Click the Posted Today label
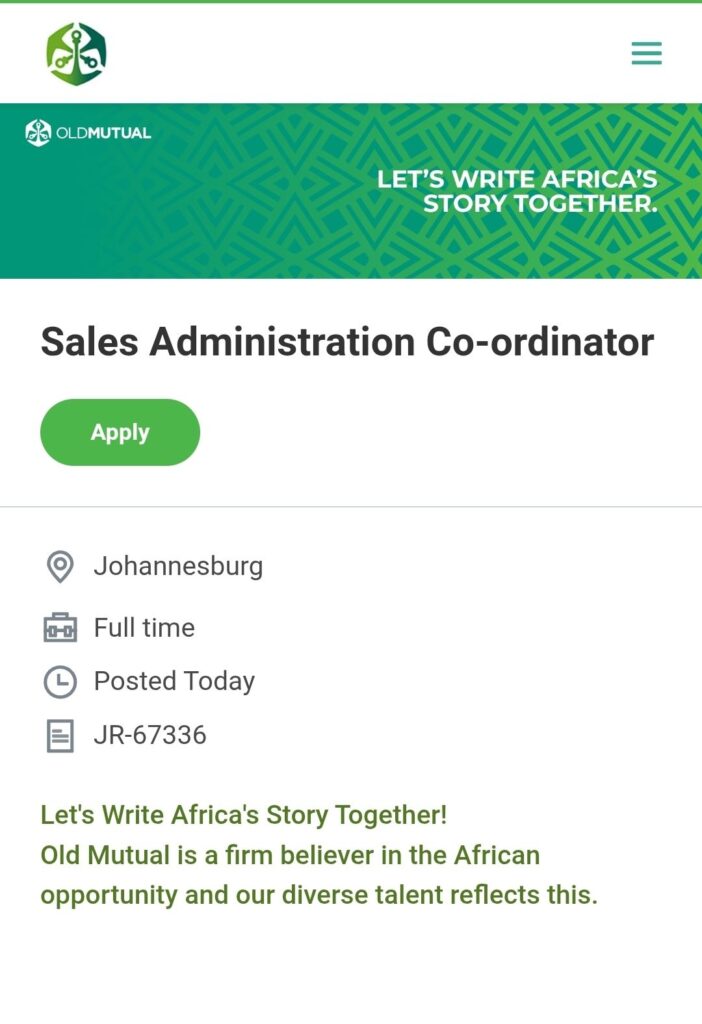The image size is (702, 1024). click(x=174, y=681)
